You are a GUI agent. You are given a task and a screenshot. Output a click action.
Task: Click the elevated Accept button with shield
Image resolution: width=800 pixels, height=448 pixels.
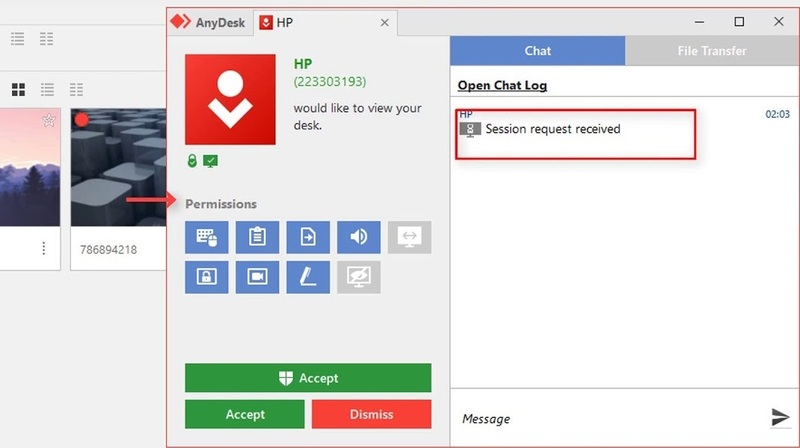308,378
